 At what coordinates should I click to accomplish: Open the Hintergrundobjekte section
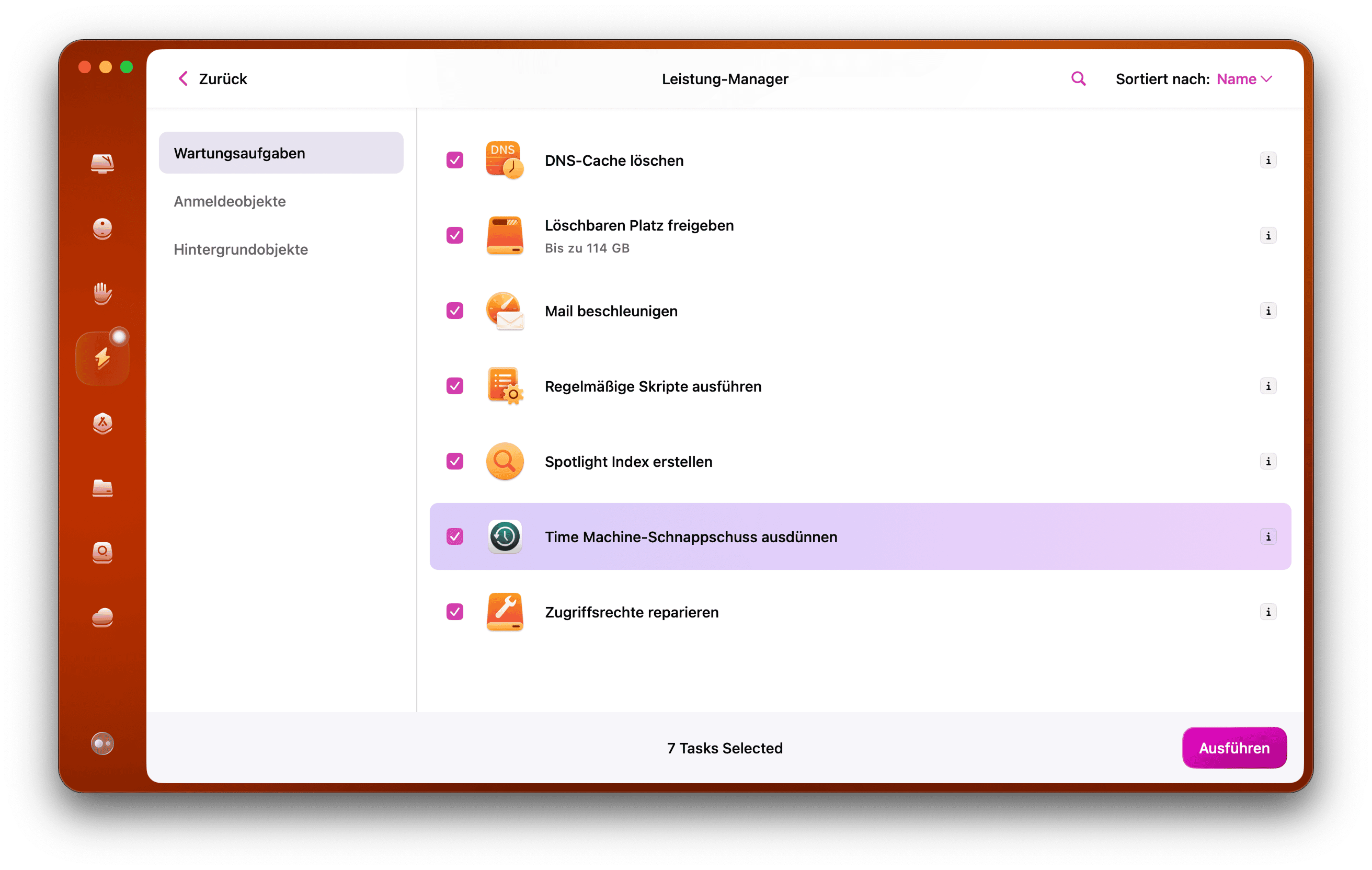241,249
